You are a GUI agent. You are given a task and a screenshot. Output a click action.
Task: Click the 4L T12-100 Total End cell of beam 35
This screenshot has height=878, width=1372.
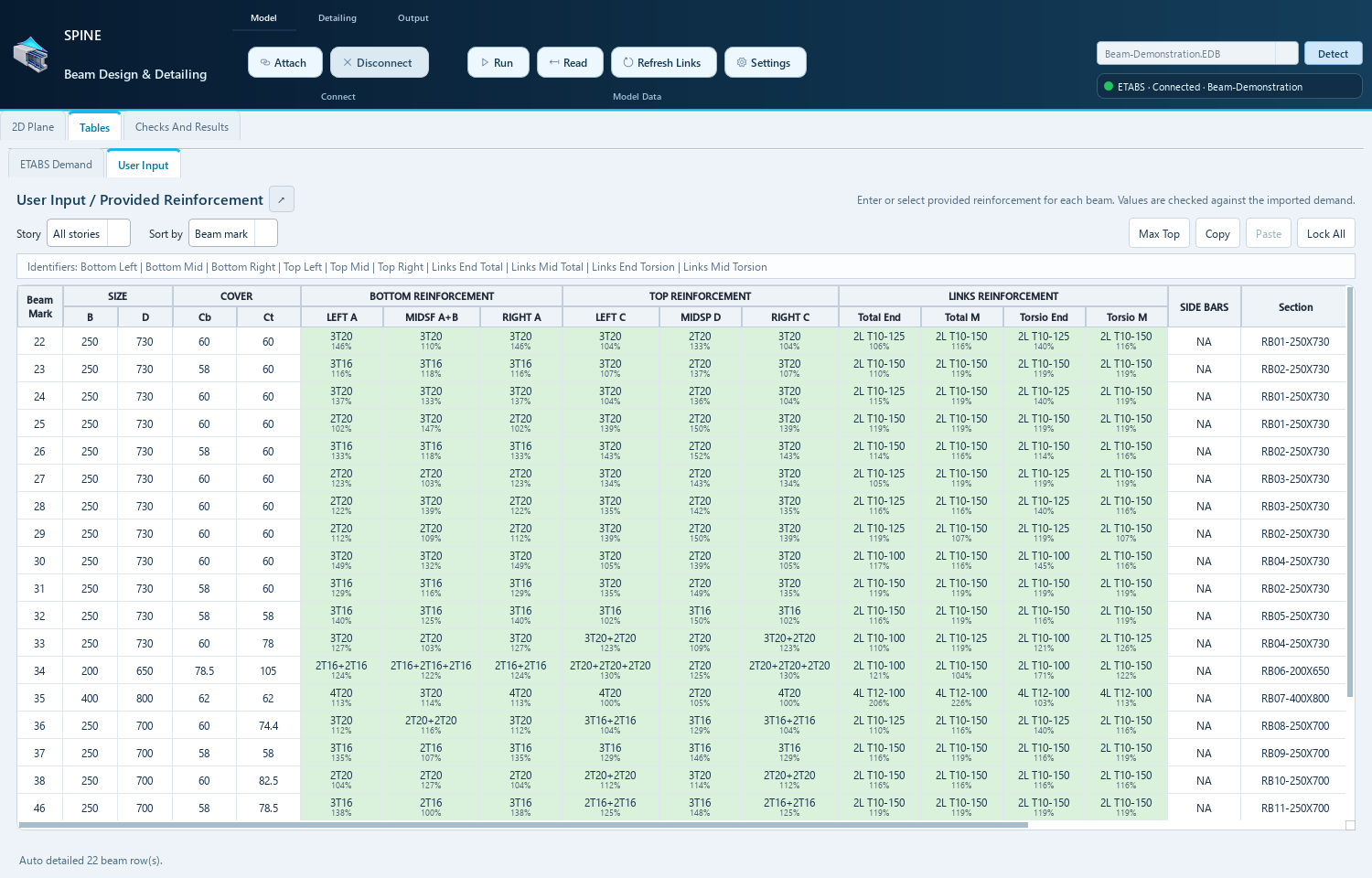879,698
